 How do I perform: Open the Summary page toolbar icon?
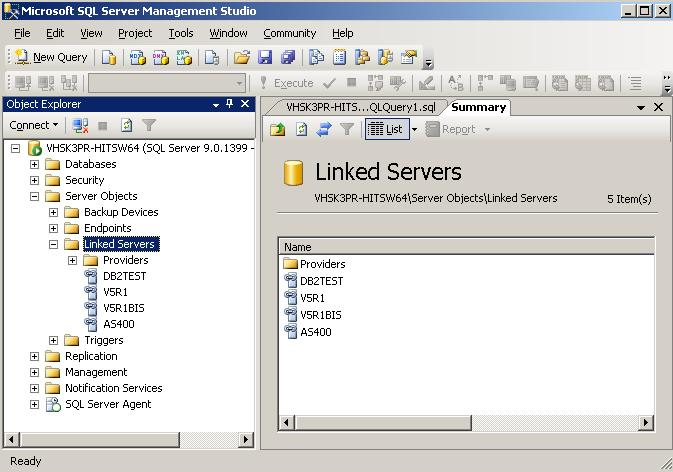[340, 57]
